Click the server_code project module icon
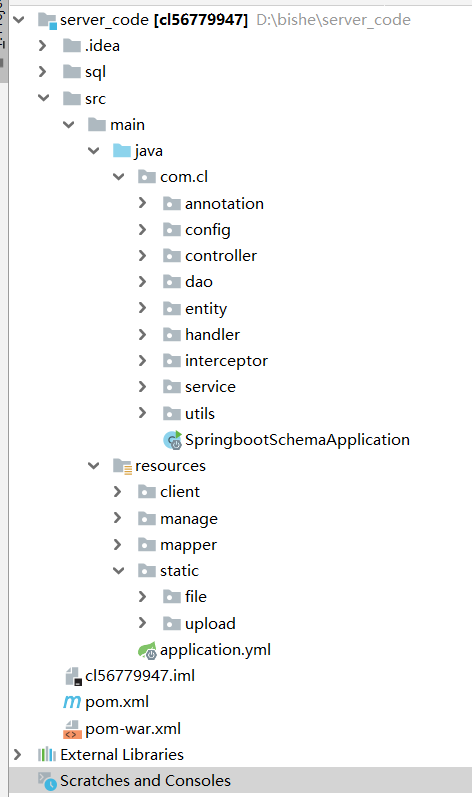472x797 pixels. tap(47, 21)
